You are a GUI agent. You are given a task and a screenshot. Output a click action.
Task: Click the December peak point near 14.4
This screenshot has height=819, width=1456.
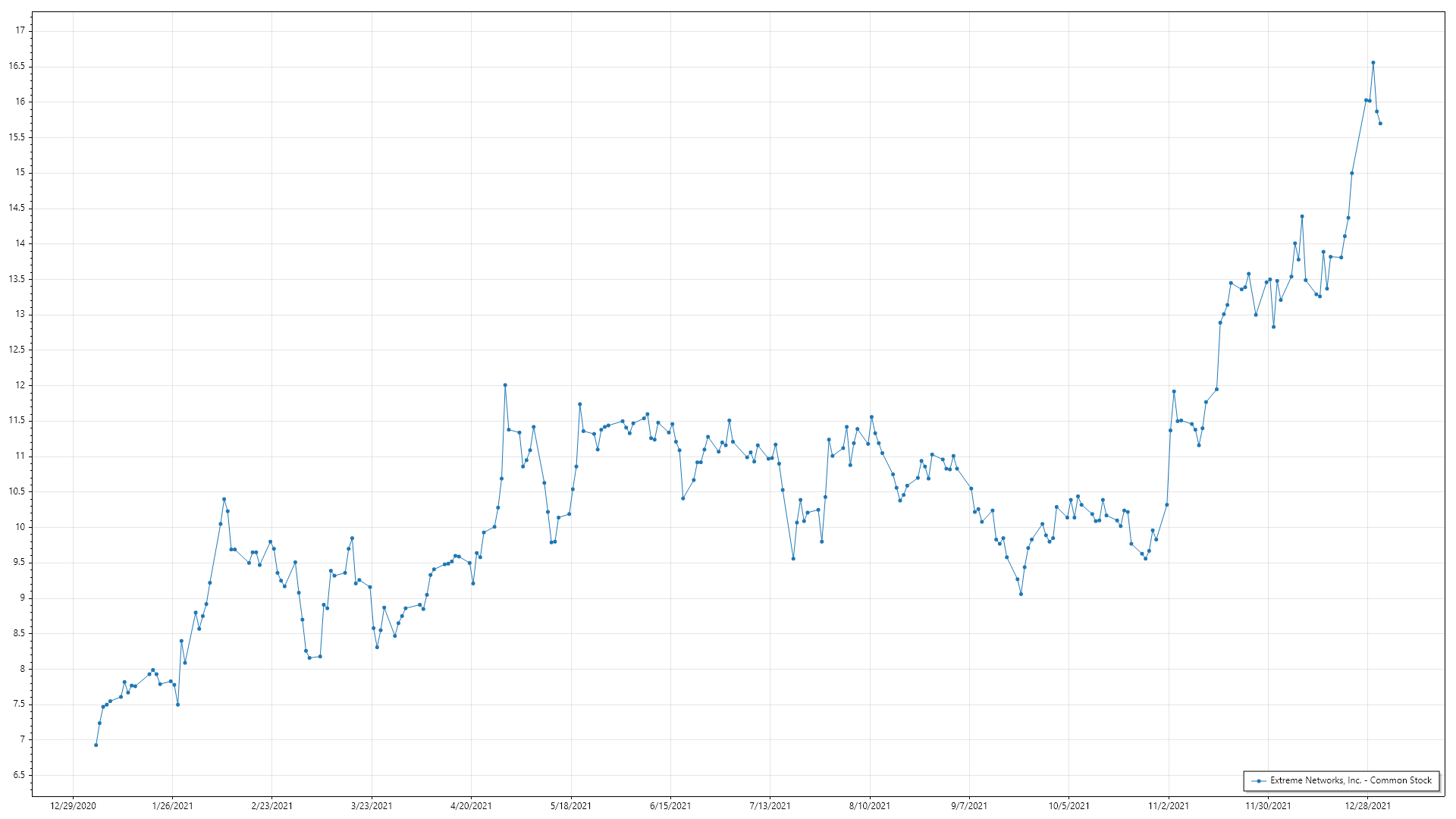(1302, 216)
